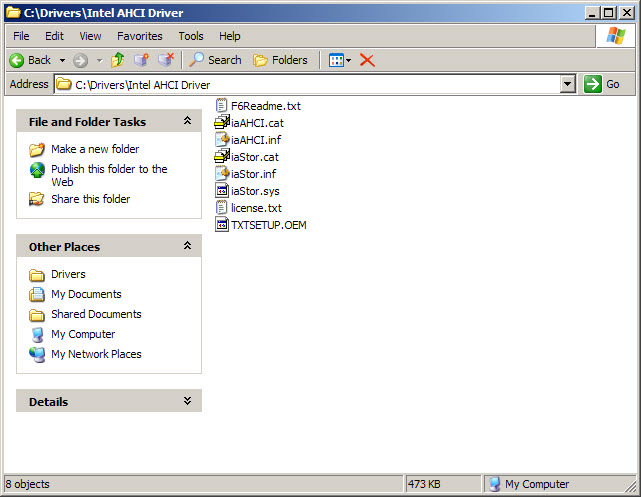Click the 473 KB status bar entry
Viewport: 641px width, 497px height.
[x=424, y=484]
